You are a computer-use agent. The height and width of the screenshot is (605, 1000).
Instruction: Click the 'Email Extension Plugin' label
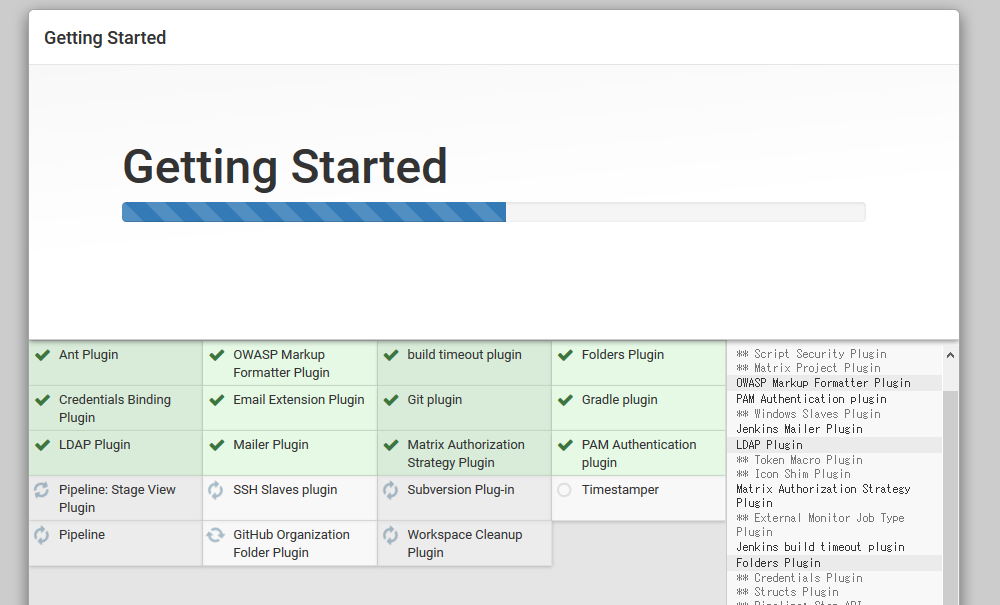click(x=298, y=400)
